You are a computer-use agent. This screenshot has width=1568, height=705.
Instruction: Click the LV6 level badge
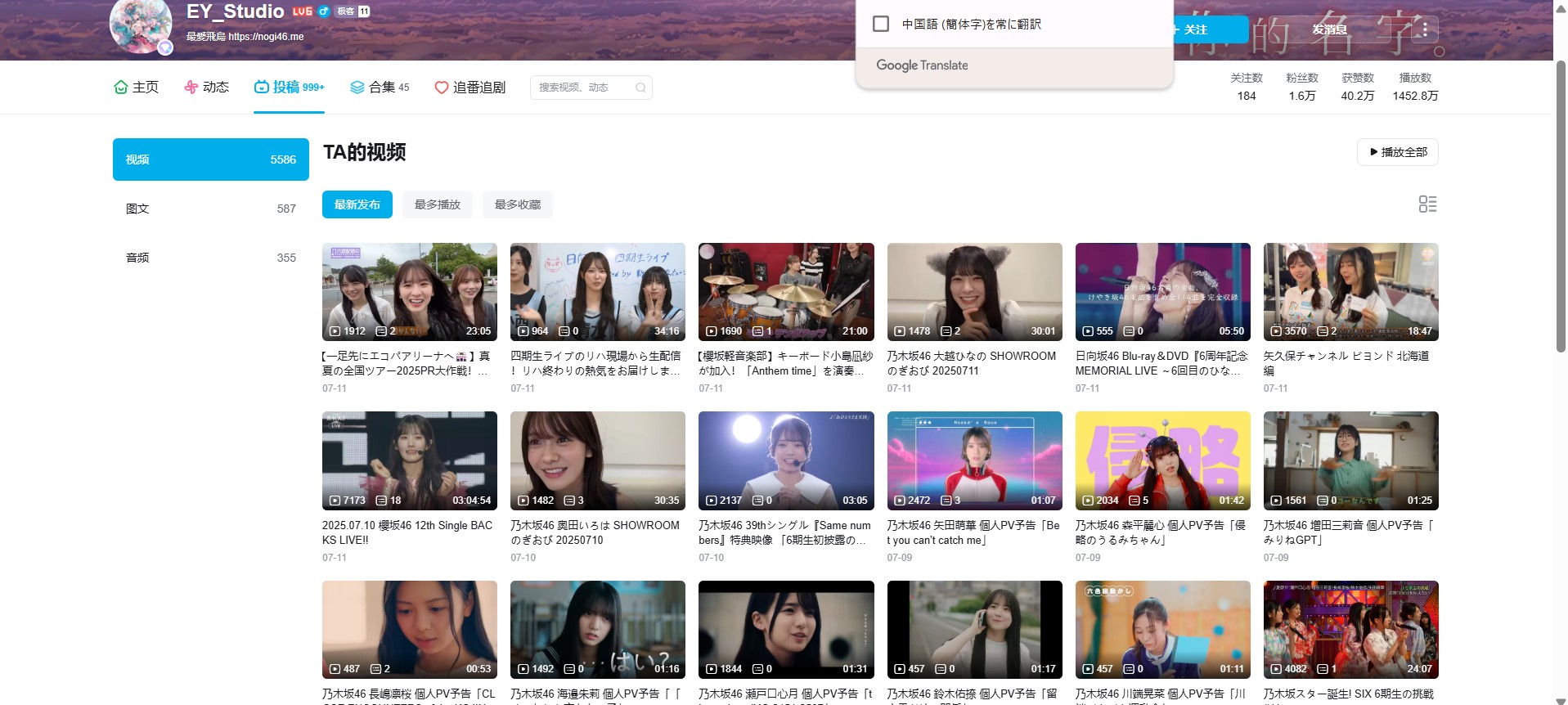point(303,11)
